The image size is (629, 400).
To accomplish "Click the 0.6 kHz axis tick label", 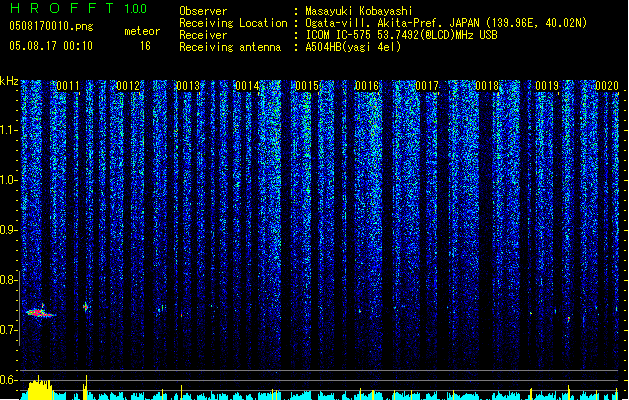I will pos(8,380).
